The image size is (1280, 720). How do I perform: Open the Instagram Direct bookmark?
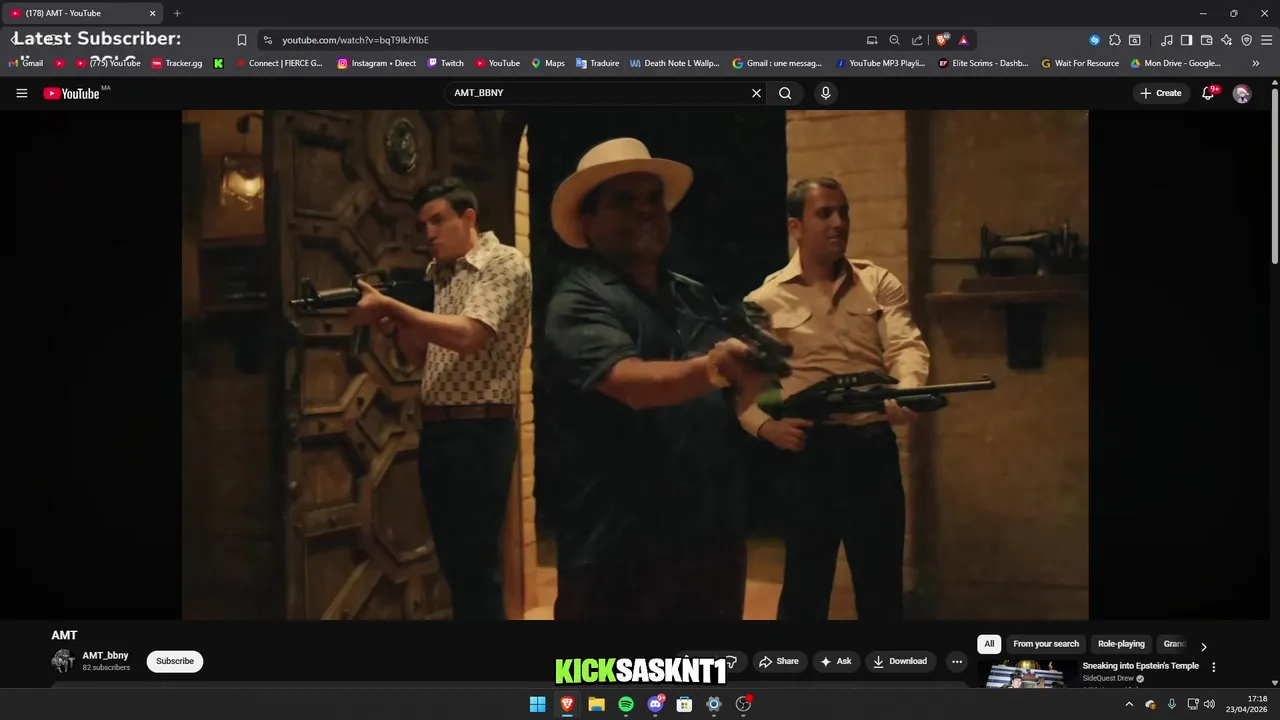point(377,63)
